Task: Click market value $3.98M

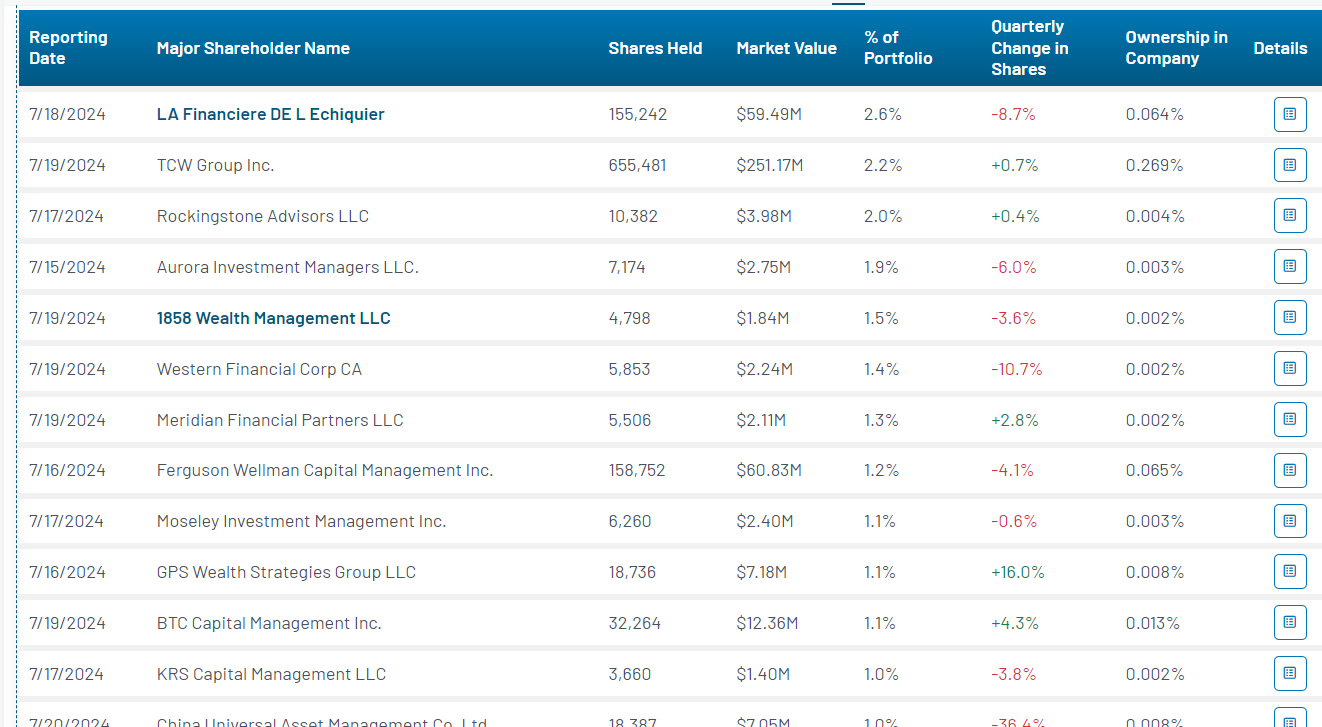Action: tap(764, 216)
